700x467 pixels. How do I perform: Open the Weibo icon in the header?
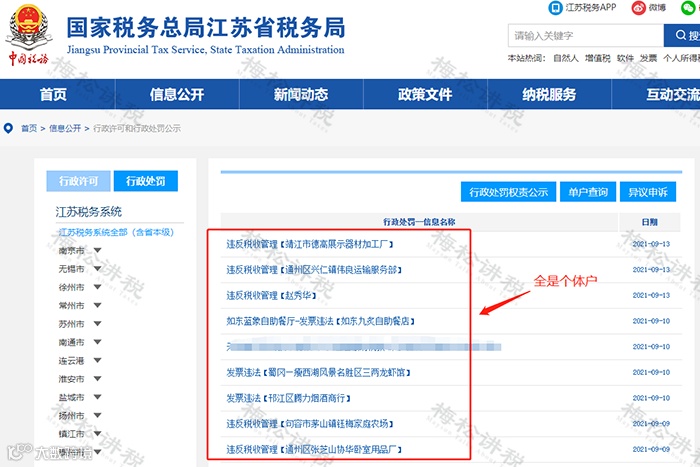click(x=638, y=8)
